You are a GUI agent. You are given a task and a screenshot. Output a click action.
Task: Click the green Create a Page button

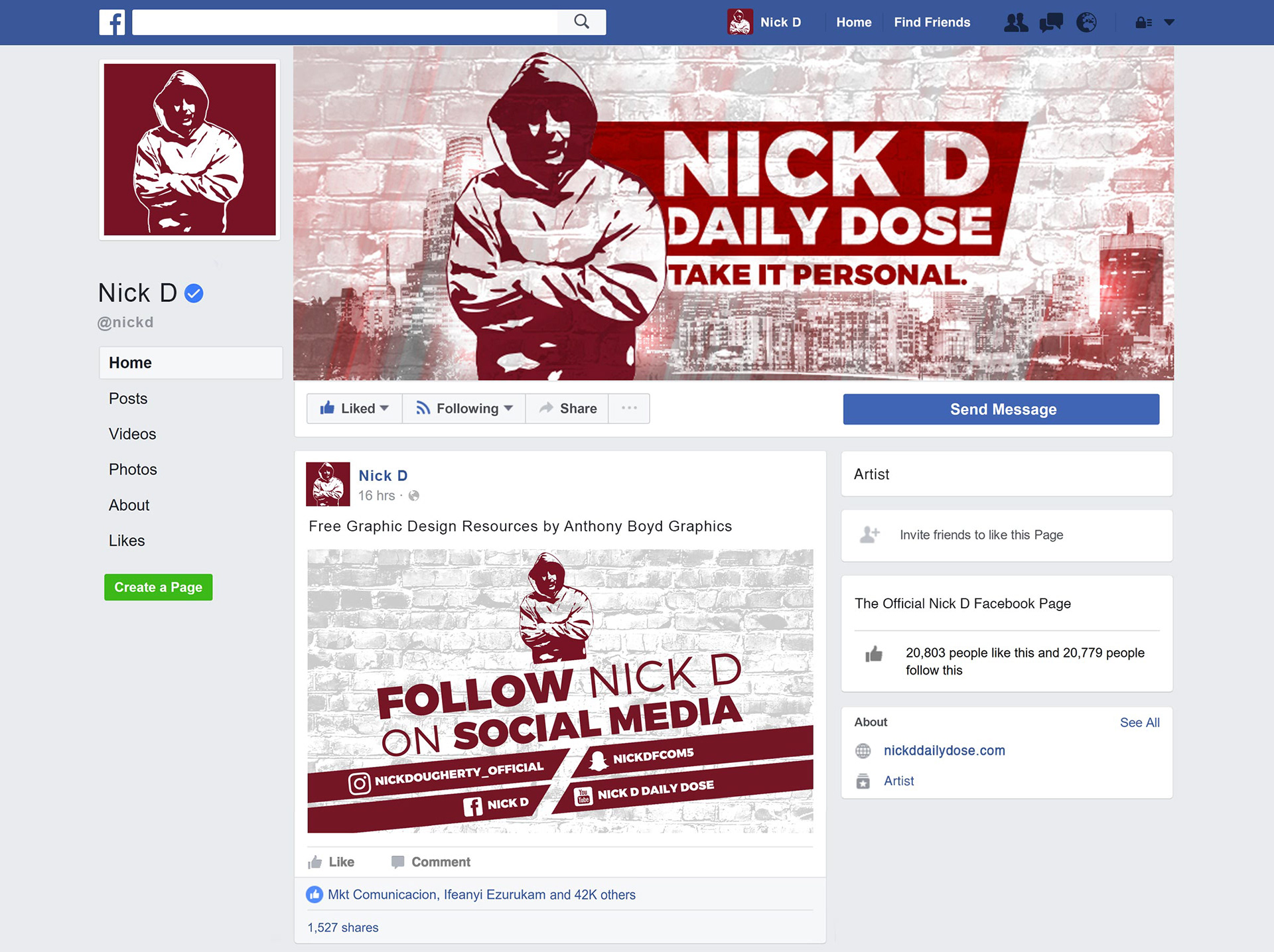[158, 587]
